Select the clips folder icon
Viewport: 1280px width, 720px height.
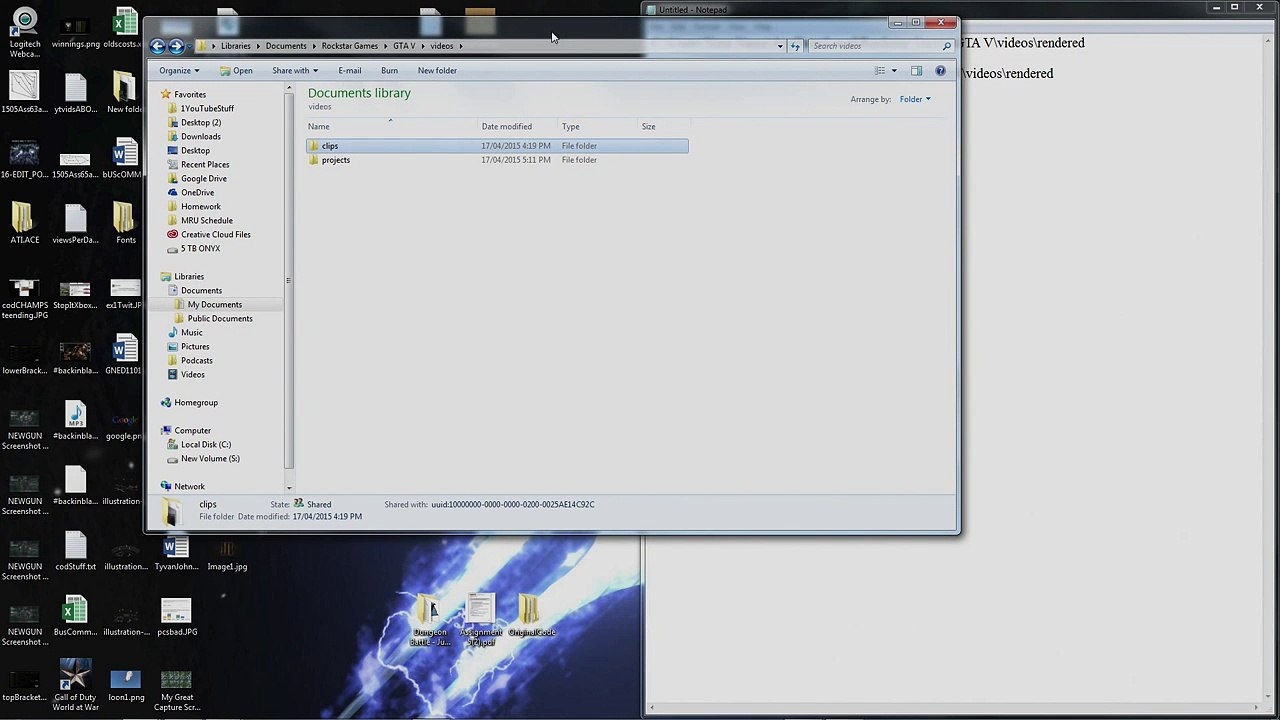click(x=314, y=146)
